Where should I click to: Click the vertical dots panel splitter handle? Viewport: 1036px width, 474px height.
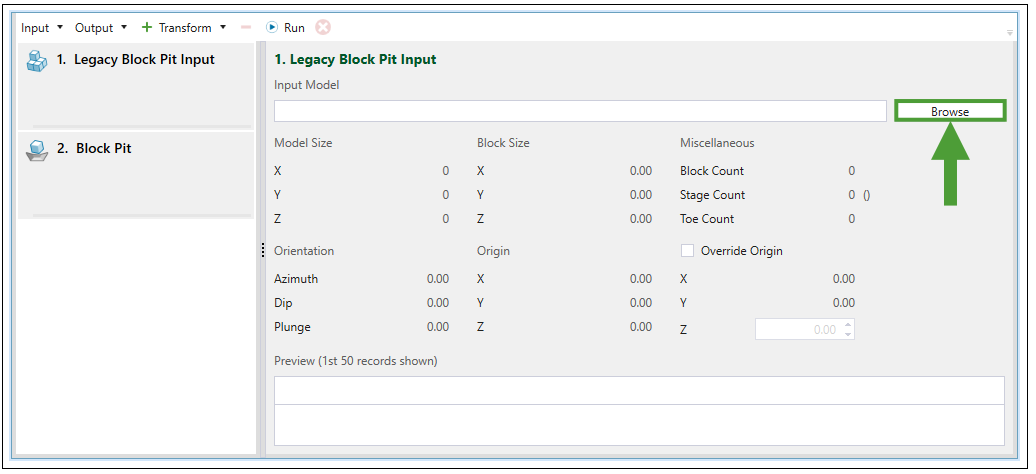(263, 250)
